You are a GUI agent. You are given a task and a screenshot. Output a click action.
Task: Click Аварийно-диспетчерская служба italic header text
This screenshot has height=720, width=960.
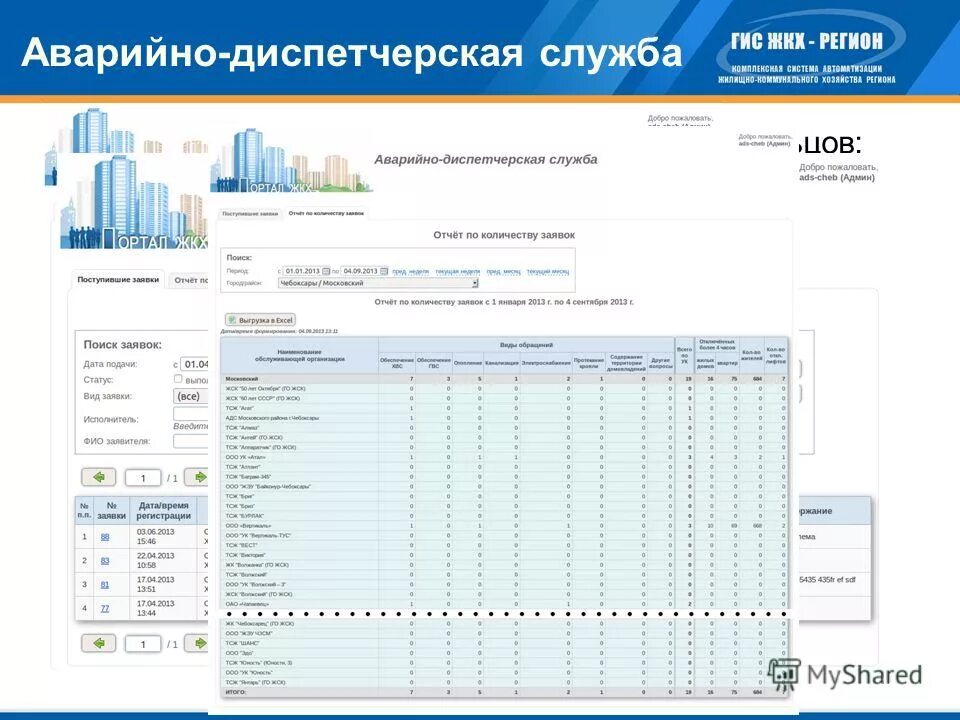(486, 160)
